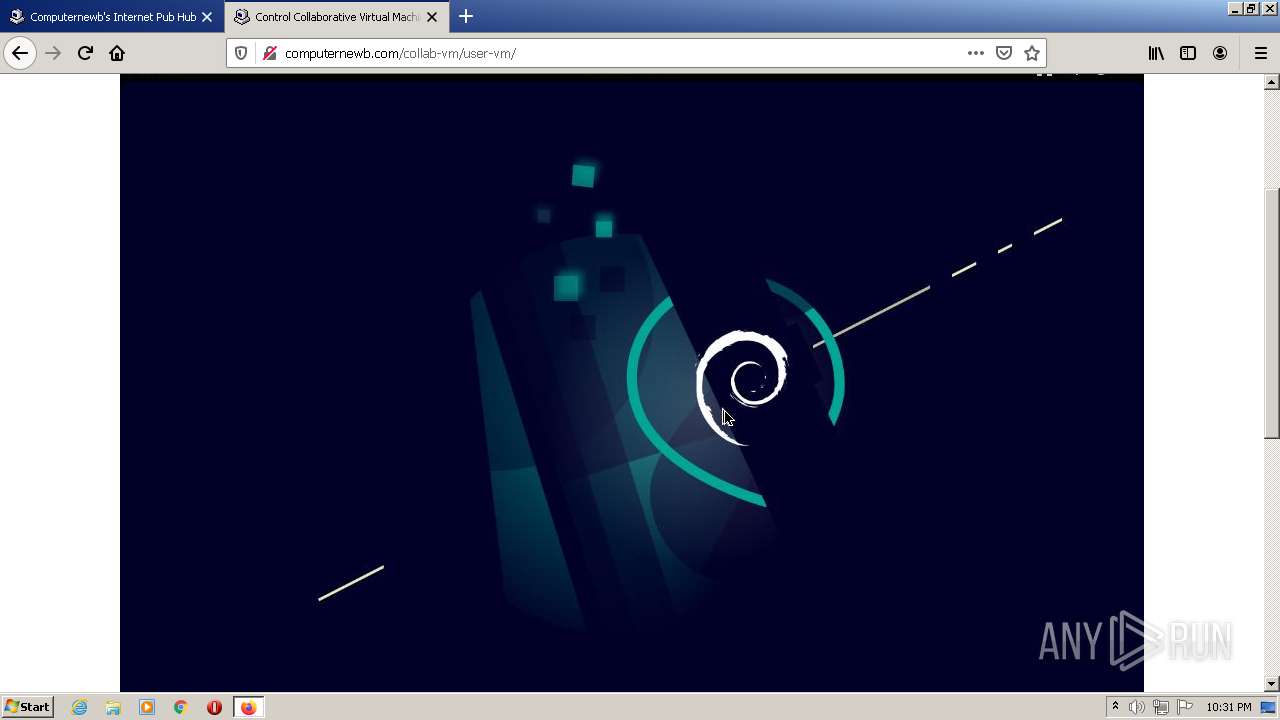This screenshot has width=1280, height=720.
Task: Minimize the Firefox window
Action: (x=1235, y=8)
